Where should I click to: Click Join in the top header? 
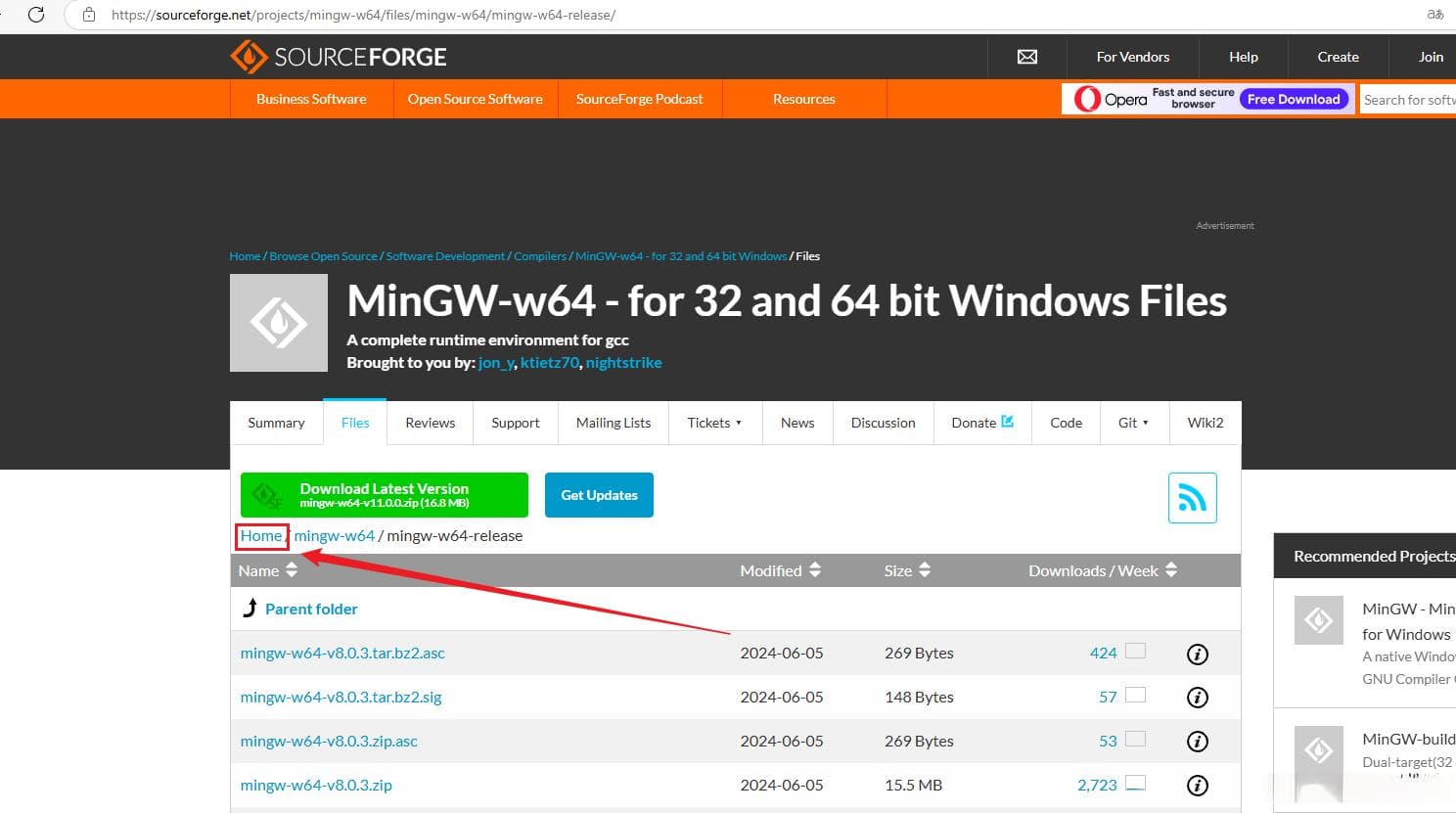pyautogui.click(x=1431, y=57)
